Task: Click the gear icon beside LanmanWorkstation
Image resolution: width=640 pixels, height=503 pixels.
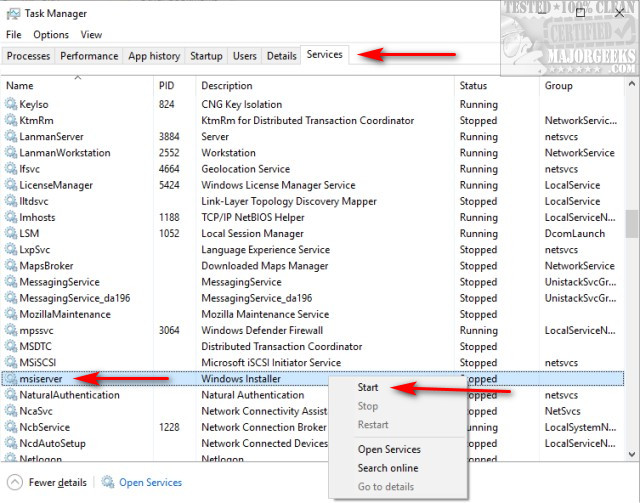Action: pos(11,152)
